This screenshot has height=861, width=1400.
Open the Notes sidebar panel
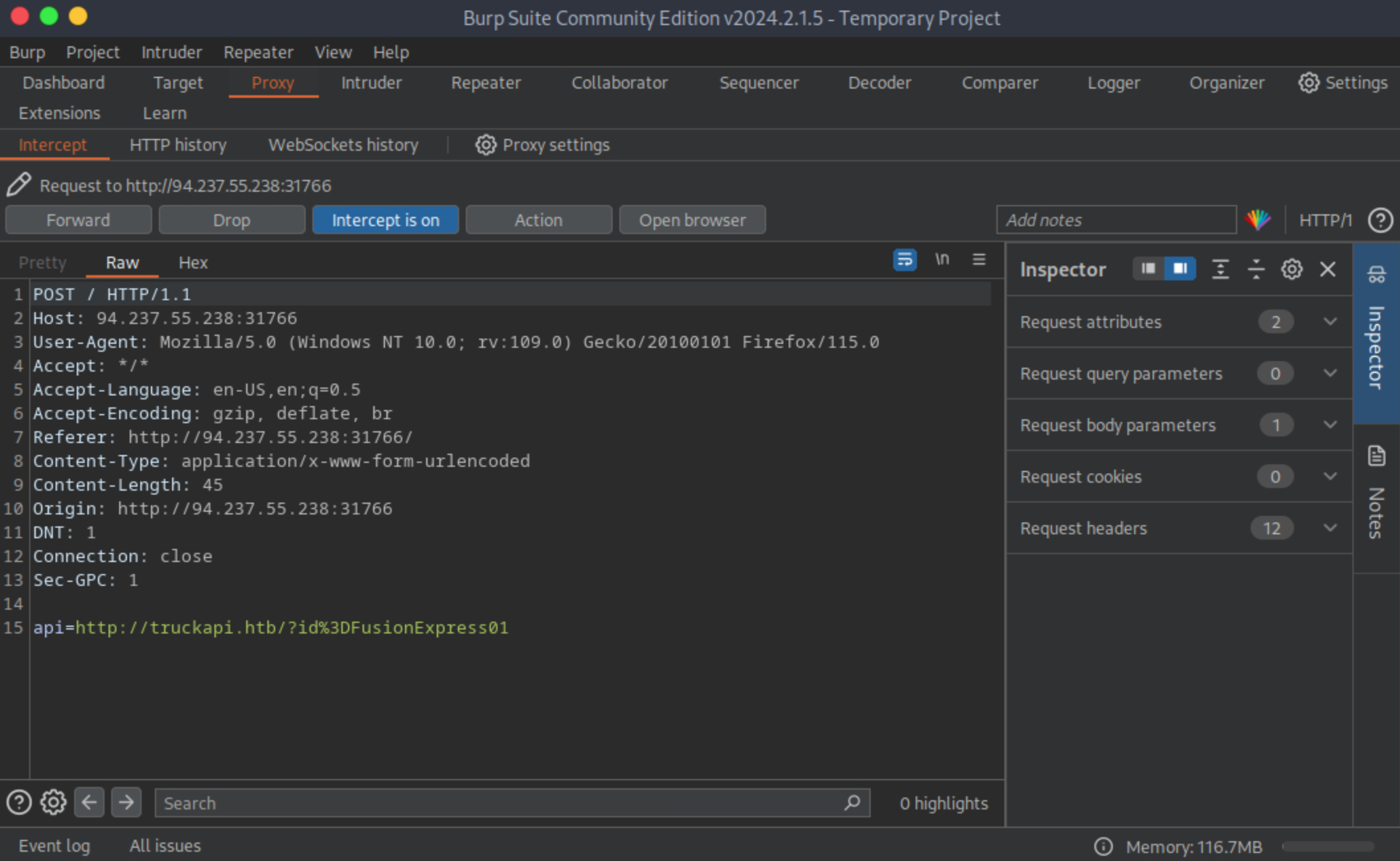[x=1376, y=497]
